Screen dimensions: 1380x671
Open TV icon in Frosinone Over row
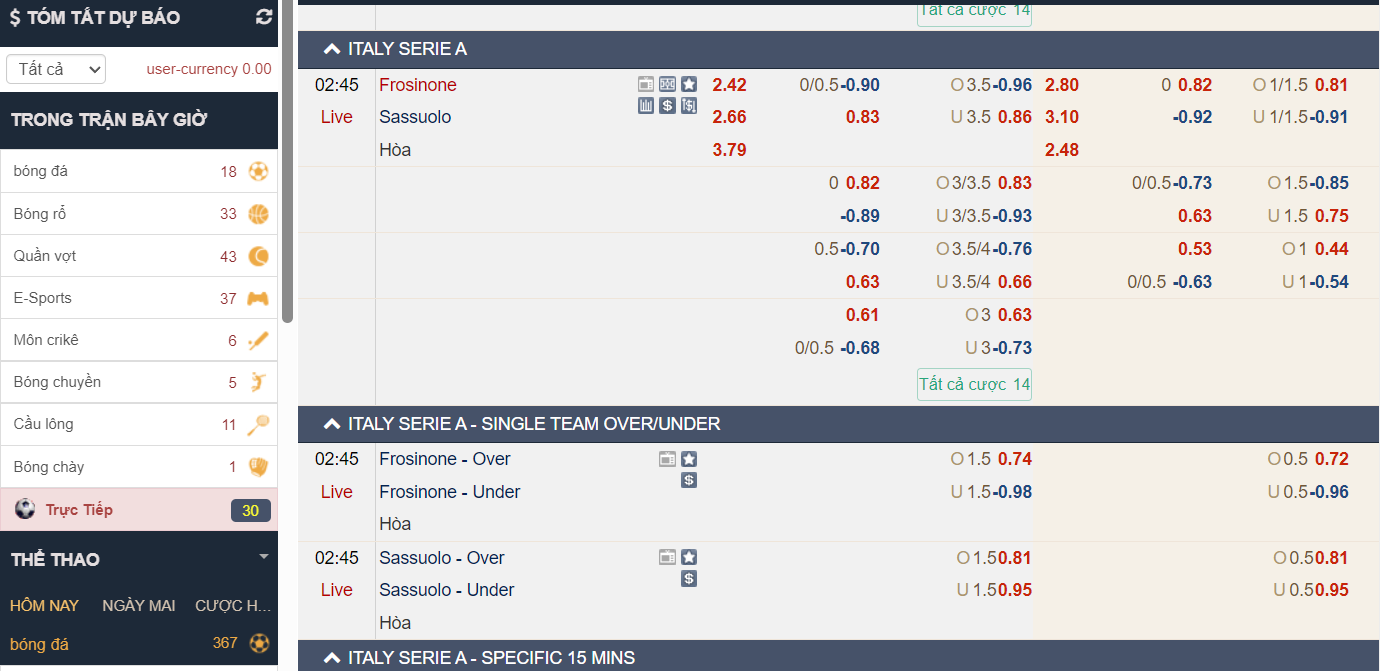[667, 459]
